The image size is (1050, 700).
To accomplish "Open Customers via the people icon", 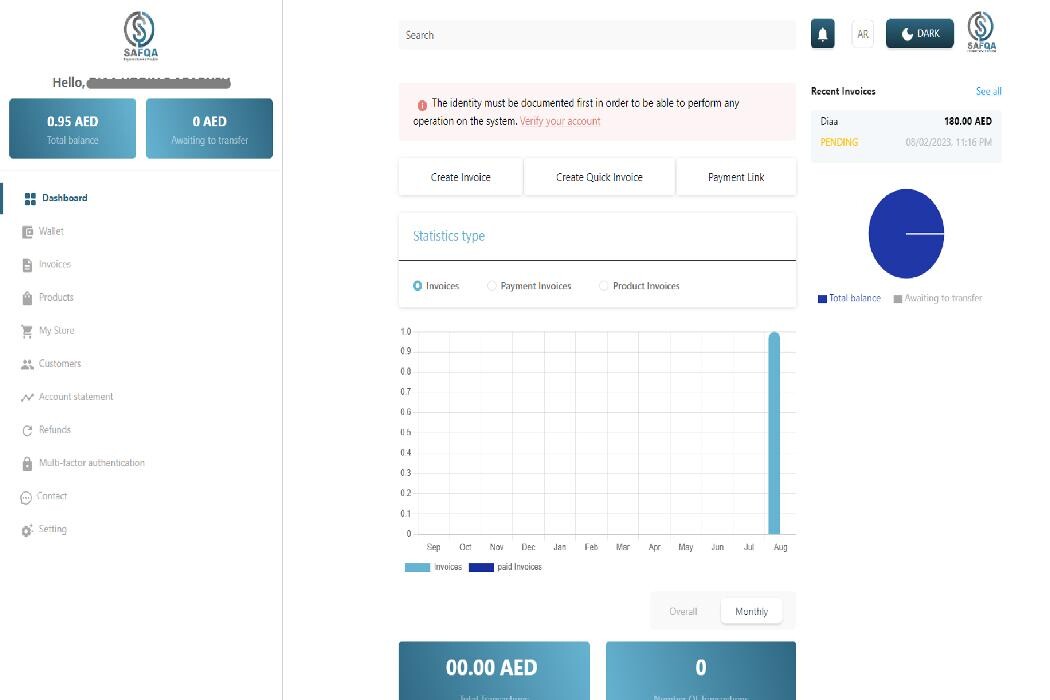I will pos(28,364).
